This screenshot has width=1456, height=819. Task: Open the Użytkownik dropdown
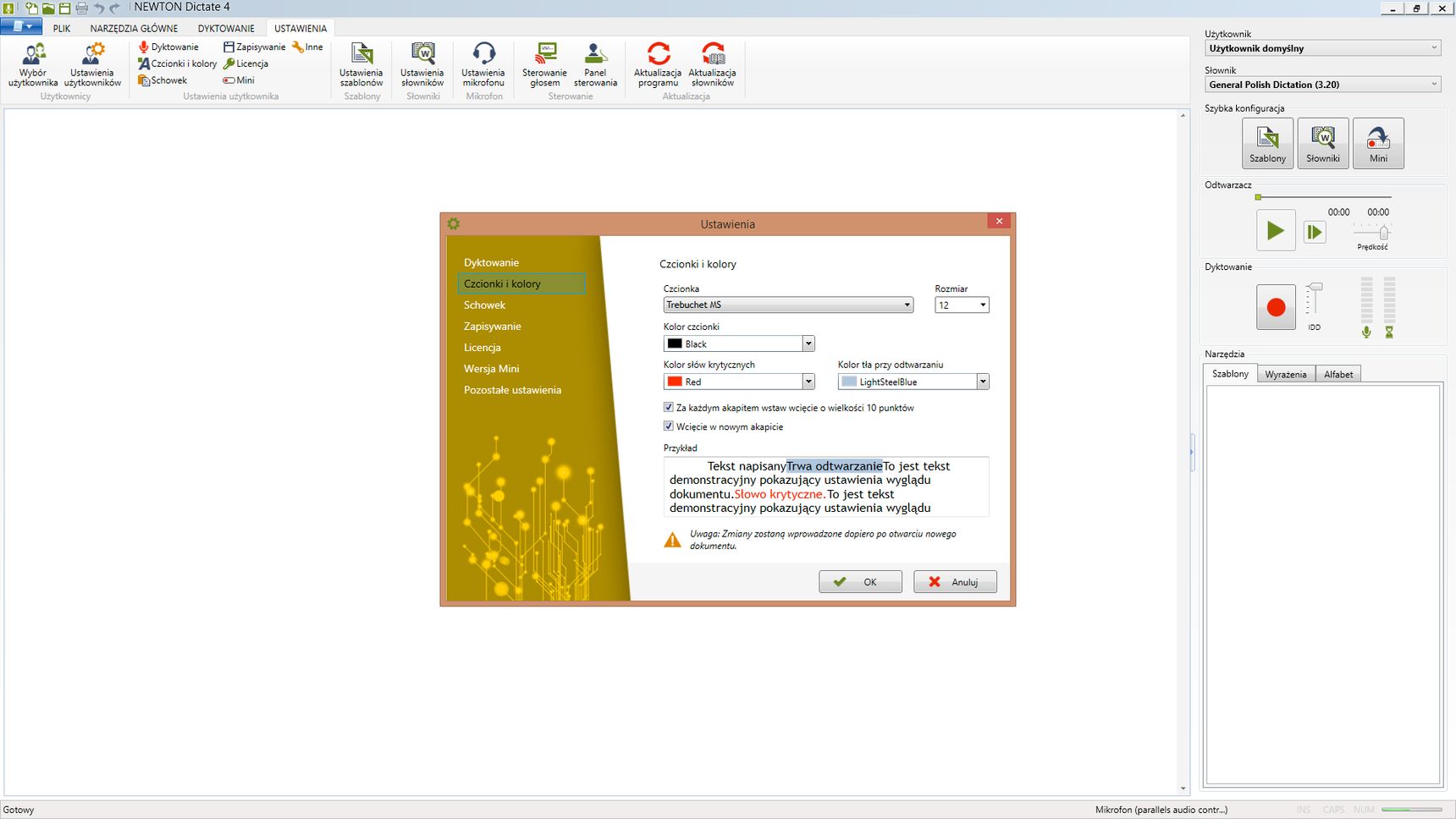1323,48
